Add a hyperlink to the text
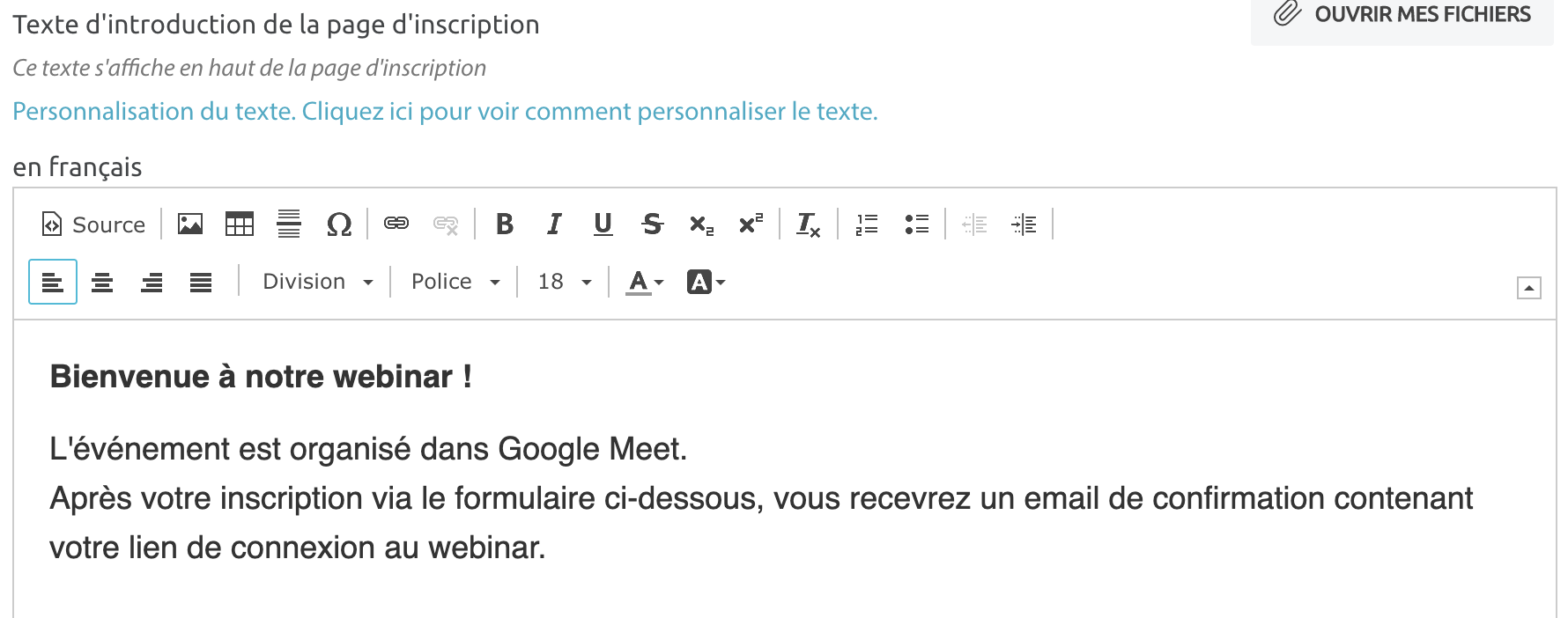The height and width of the screenshot is (618, 1568). pos(396,224)
